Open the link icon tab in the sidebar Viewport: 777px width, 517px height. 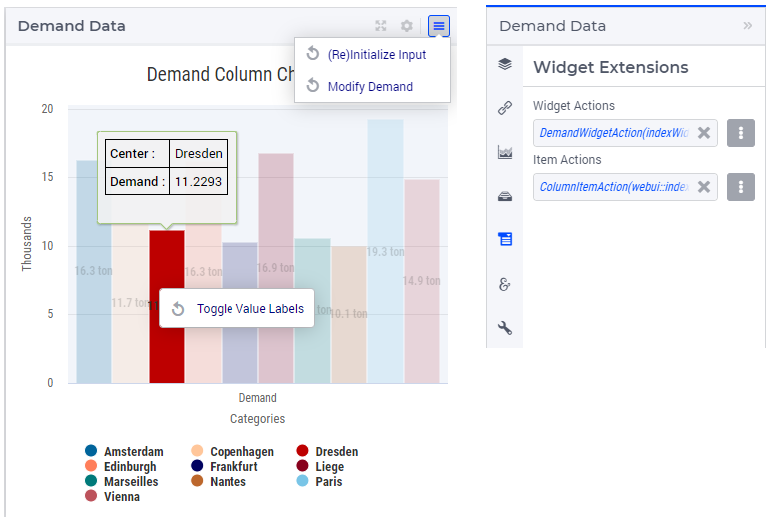[505, 108]
